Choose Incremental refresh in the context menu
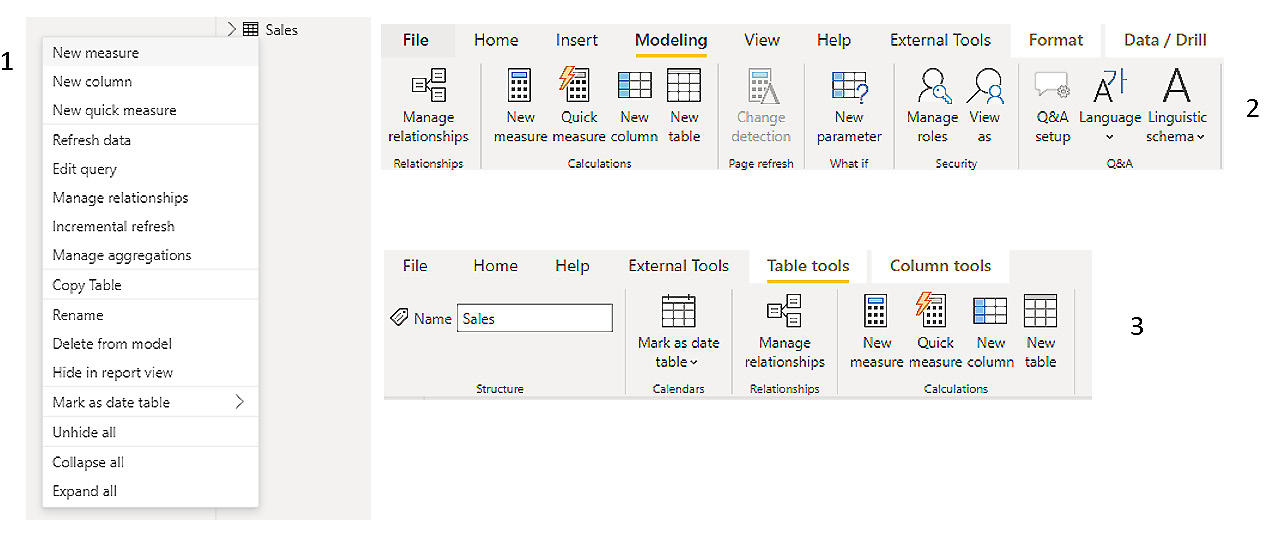Image resolution: width=1284 pixels, height=536 pixels. [113, 226]
